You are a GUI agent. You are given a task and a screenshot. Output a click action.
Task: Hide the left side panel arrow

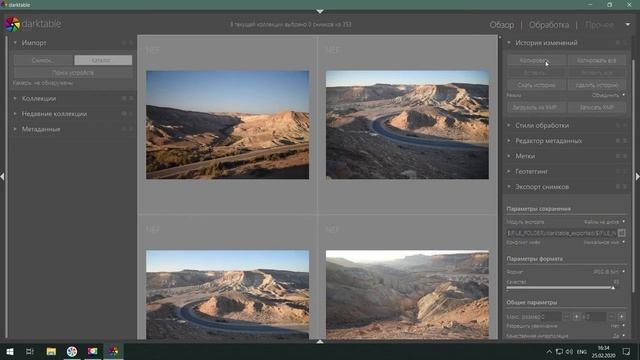point(2,177)
